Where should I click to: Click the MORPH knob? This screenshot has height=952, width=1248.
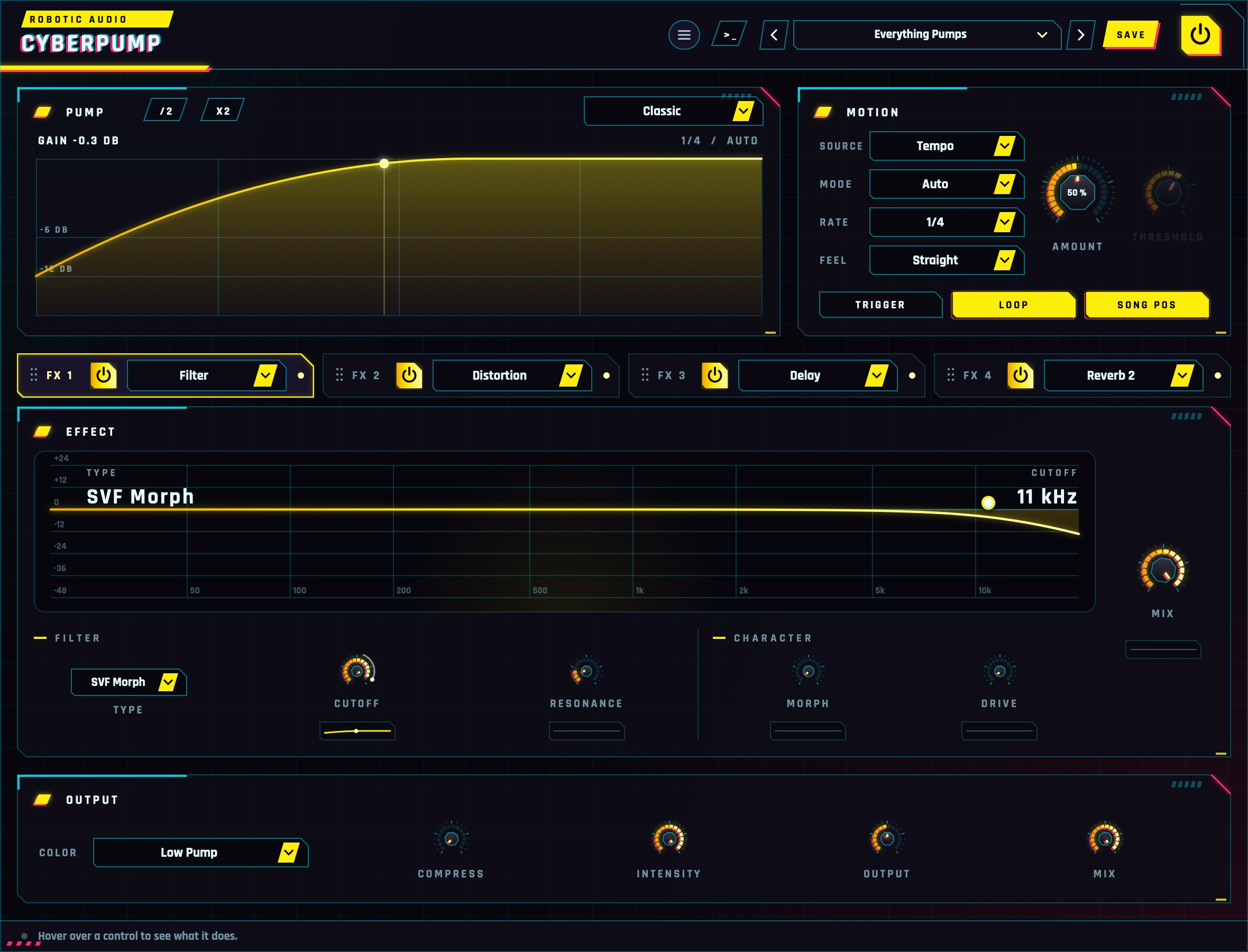tap(808, 671)
